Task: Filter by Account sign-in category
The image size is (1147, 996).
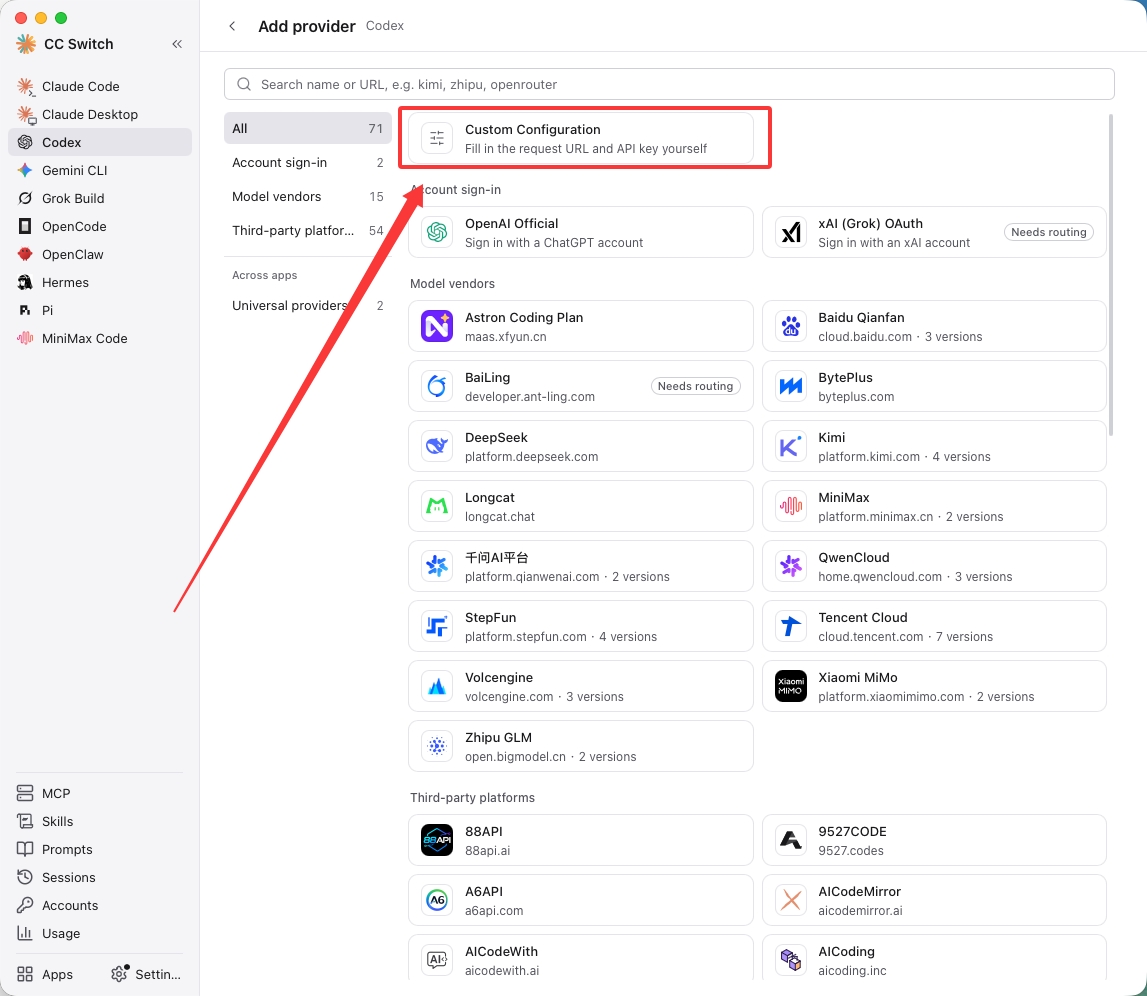Action: pyautogui.click(x=307, y=162)
